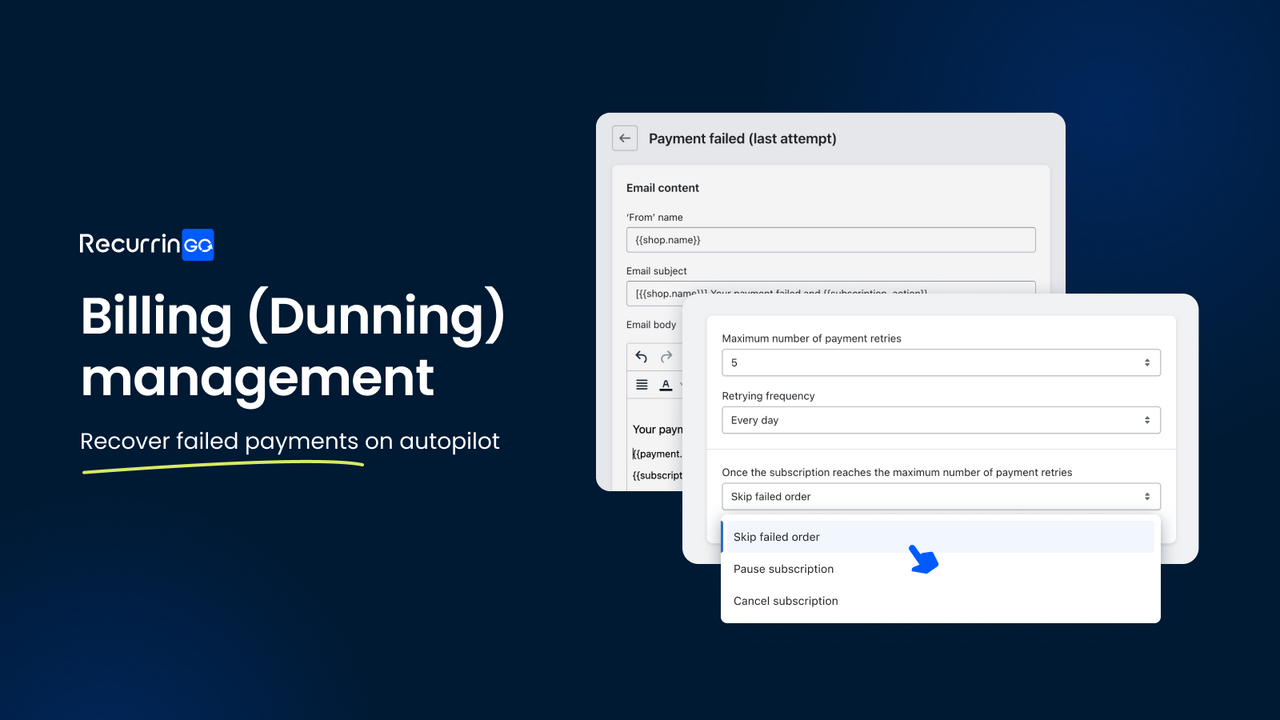
Task: Click the 'Payment failed (last attempt)' title
Action: tap(743, 139)
